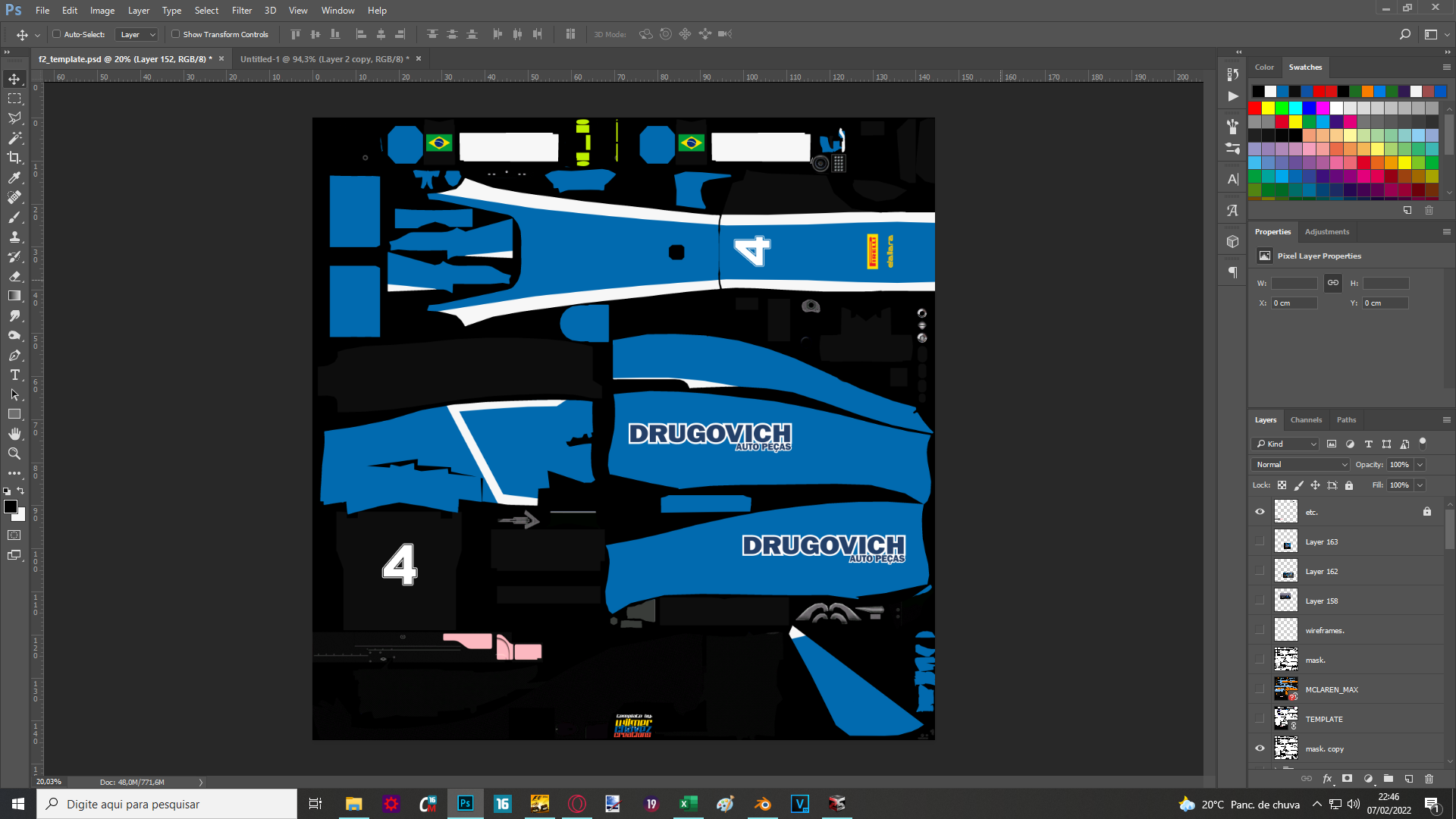This screenshot has height=819, width=1456.
Task: Select the Pen tool
Action: click(x=14, y=355)
